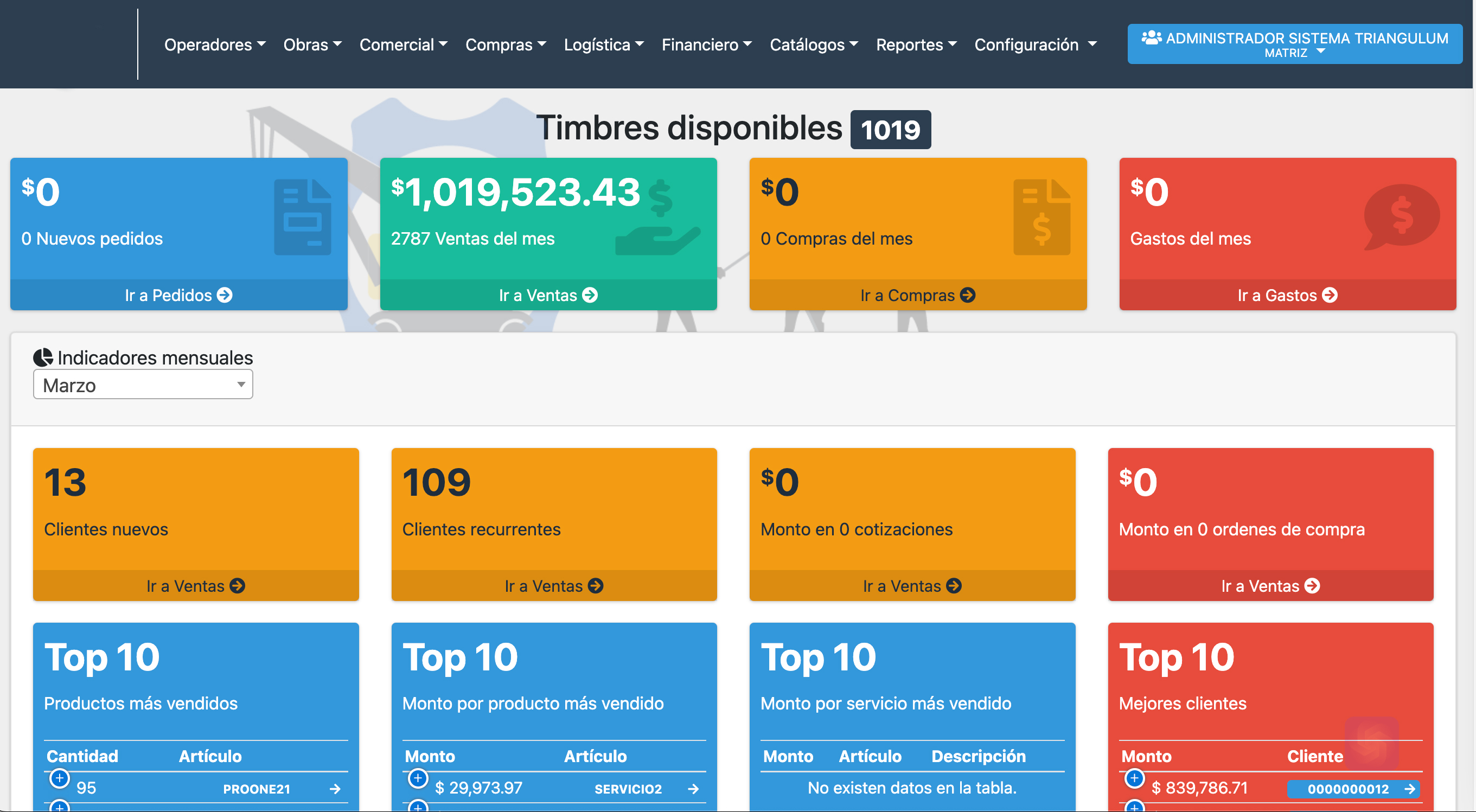Screen dimensions: 1476x812
Task: Expand the Catálogos dropdown
Action: tap(814, 44)
